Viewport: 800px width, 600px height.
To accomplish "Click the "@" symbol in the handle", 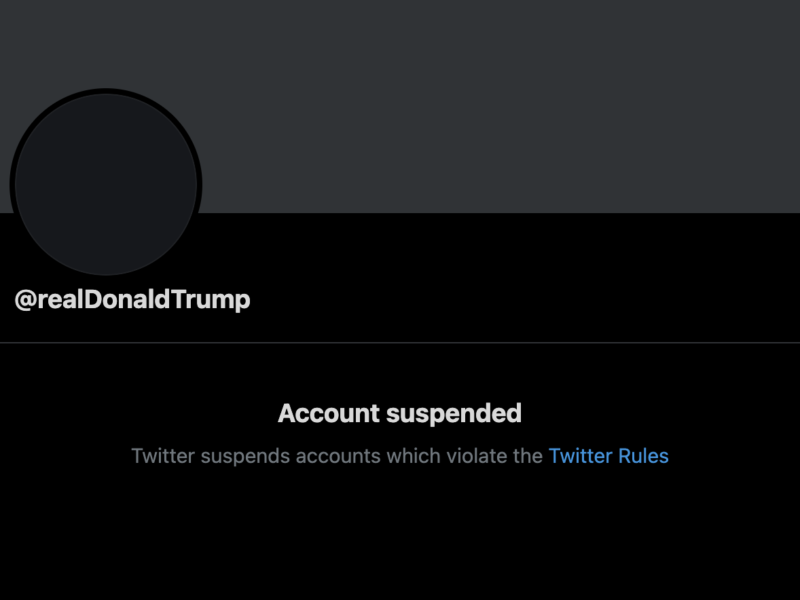I will 25,299.
